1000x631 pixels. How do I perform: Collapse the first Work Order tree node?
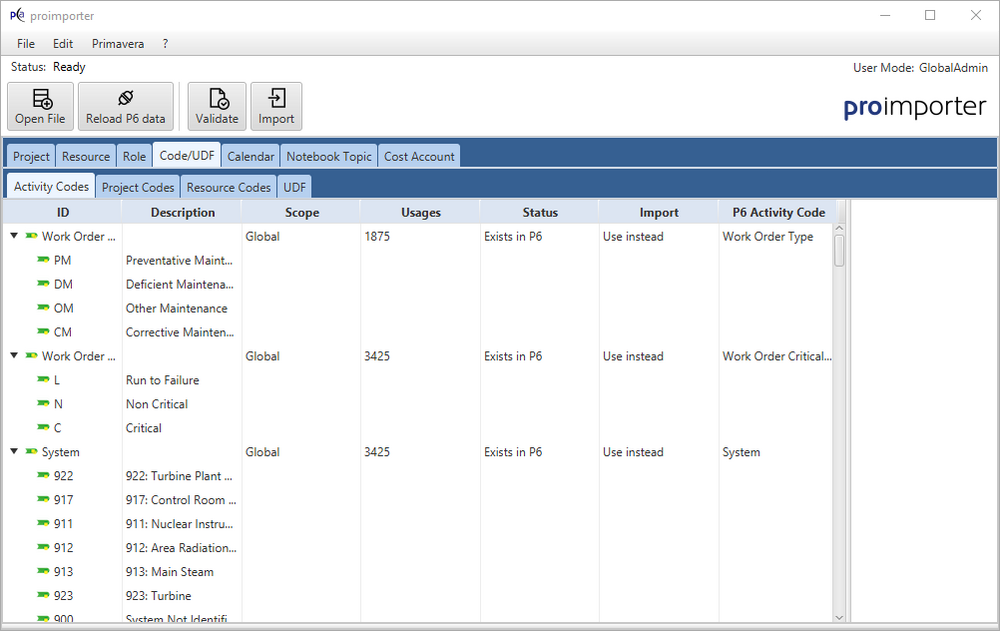coord(14,237)
